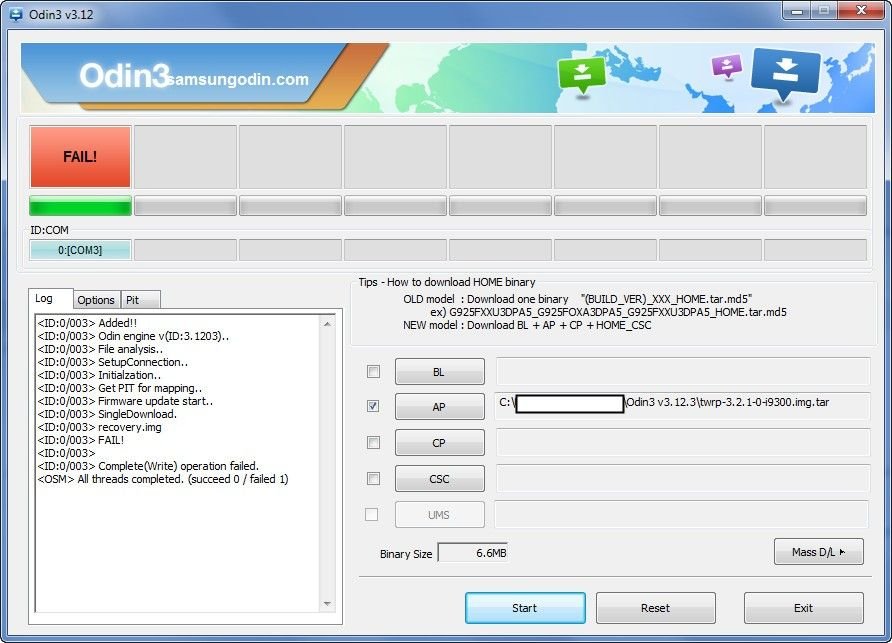Click the greyed-out UMS button
892x643 pixels.
point(440,515)
